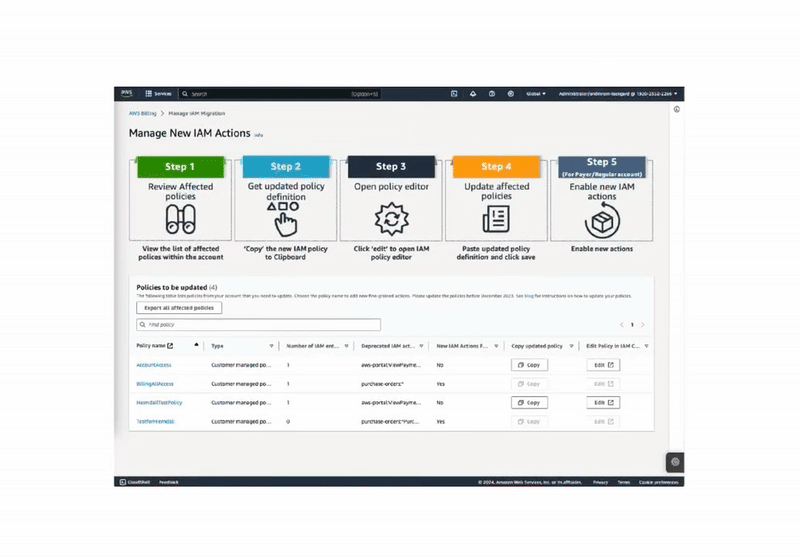Go to the previous page of policies
Viewport: 800px width, 557px height.
621,324
